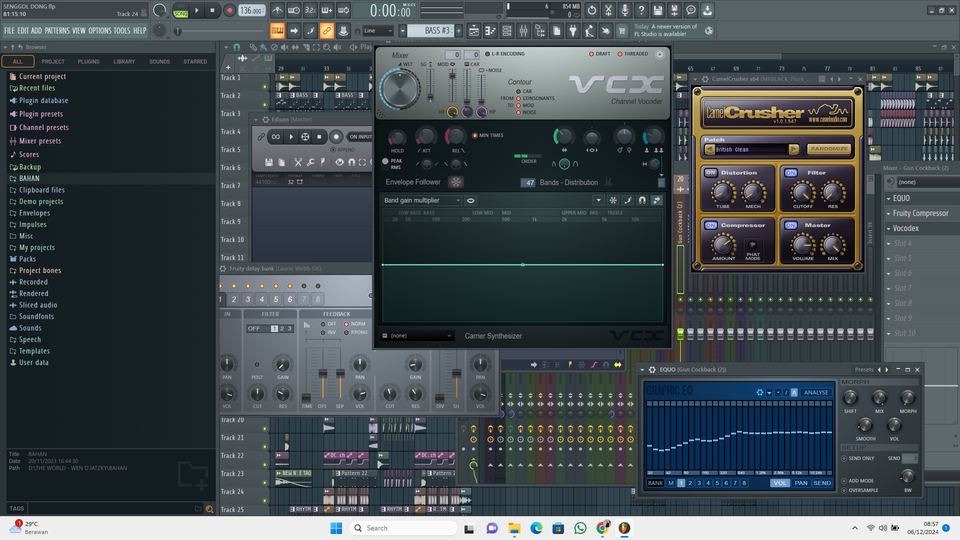Toggle Compressor ON switch in CamelCrusher
The image size is (960, 540).
pyautogui.click(x=711, y=225)
